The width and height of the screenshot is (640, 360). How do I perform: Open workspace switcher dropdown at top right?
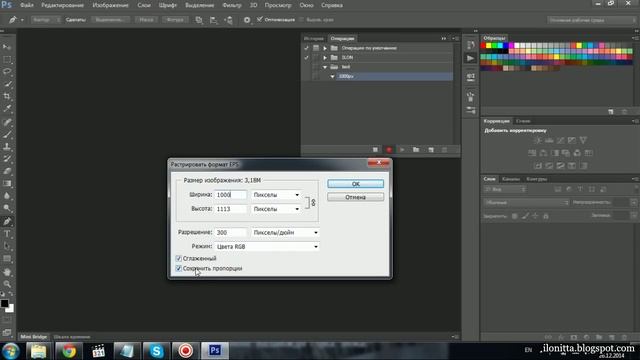point(591,20)
